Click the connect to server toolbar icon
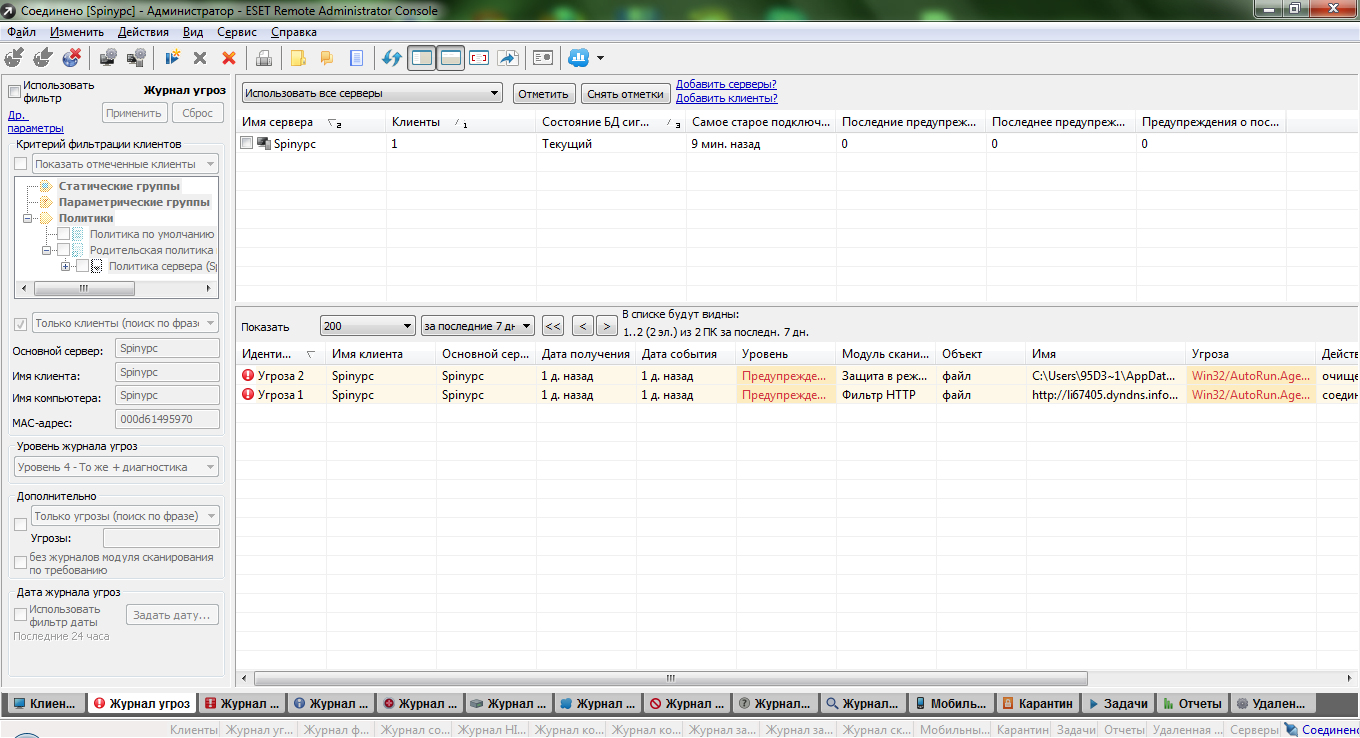 click(x=14, y=58)
